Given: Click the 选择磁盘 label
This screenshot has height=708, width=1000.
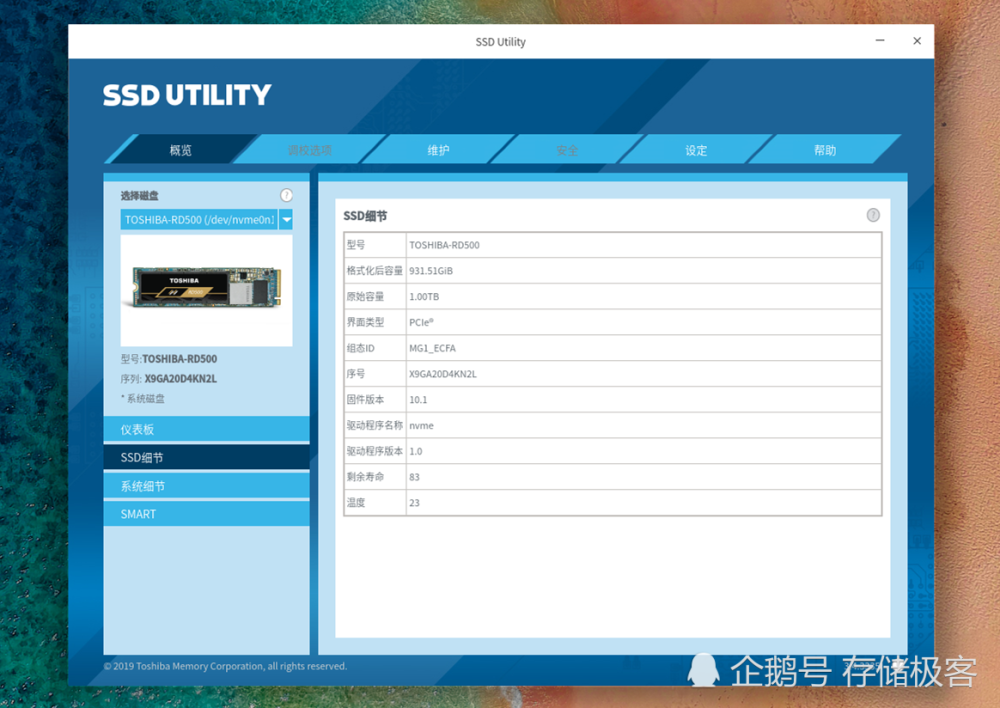Looking at the screenshot, I should 140,195.
